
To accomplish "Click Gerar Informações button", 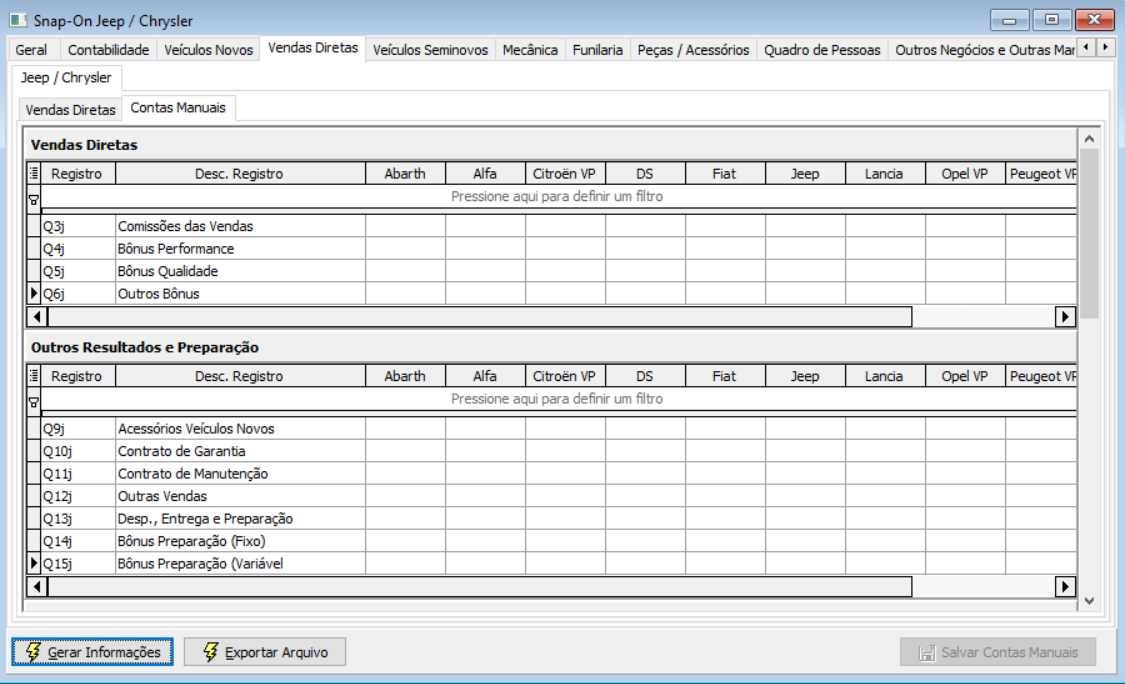I will (x=93, y=652).
